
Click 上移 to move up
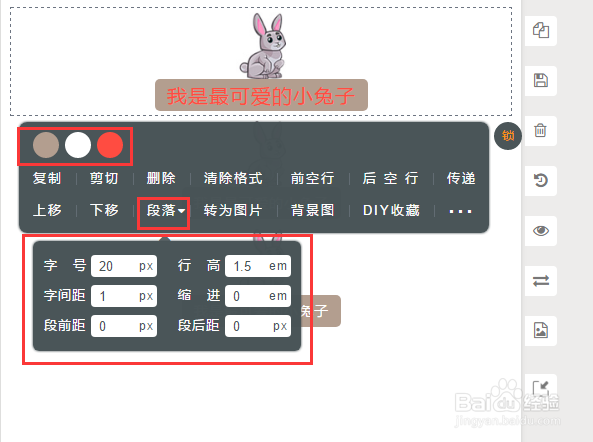point(47,210)
